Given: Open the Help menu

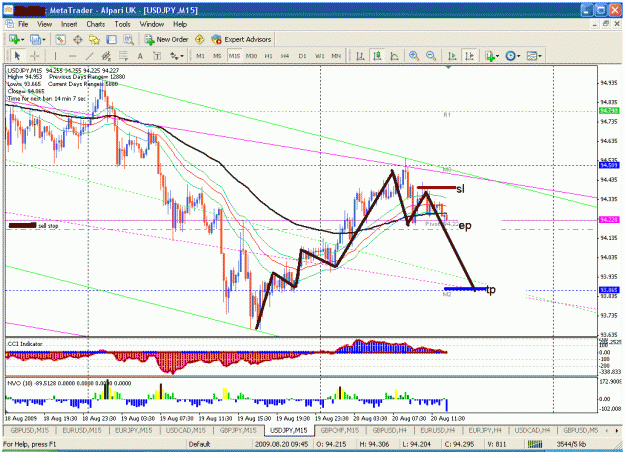Looking at the screenshot, I should 180,24.
